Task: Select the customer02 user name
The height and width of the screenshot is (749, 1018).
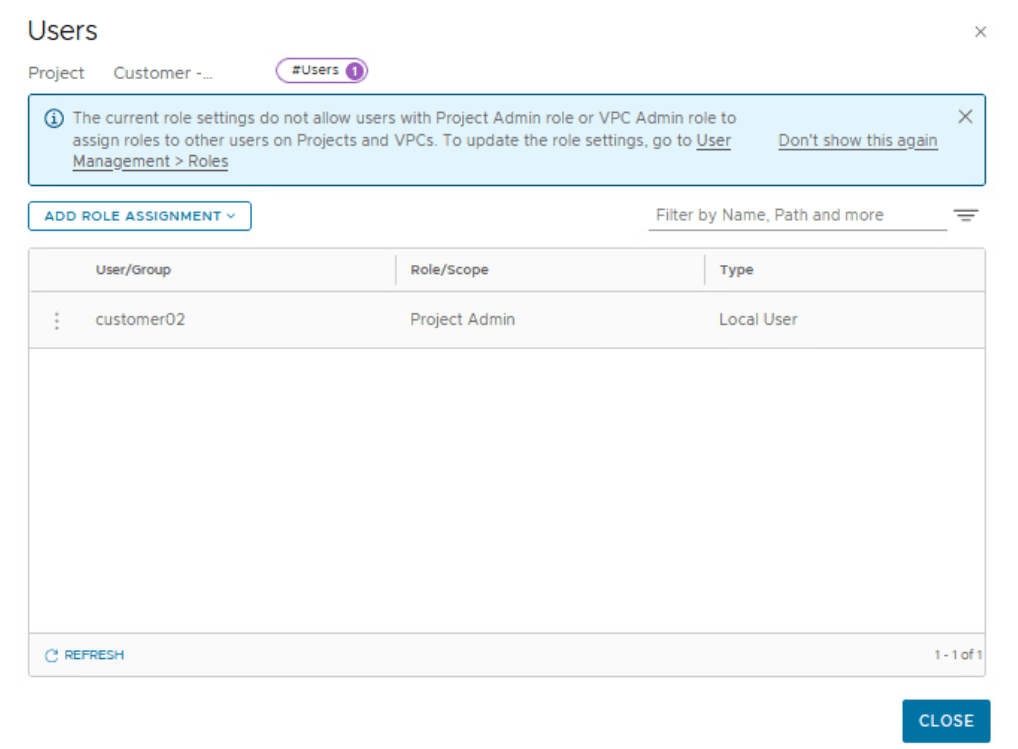Action: coord(140,320)
